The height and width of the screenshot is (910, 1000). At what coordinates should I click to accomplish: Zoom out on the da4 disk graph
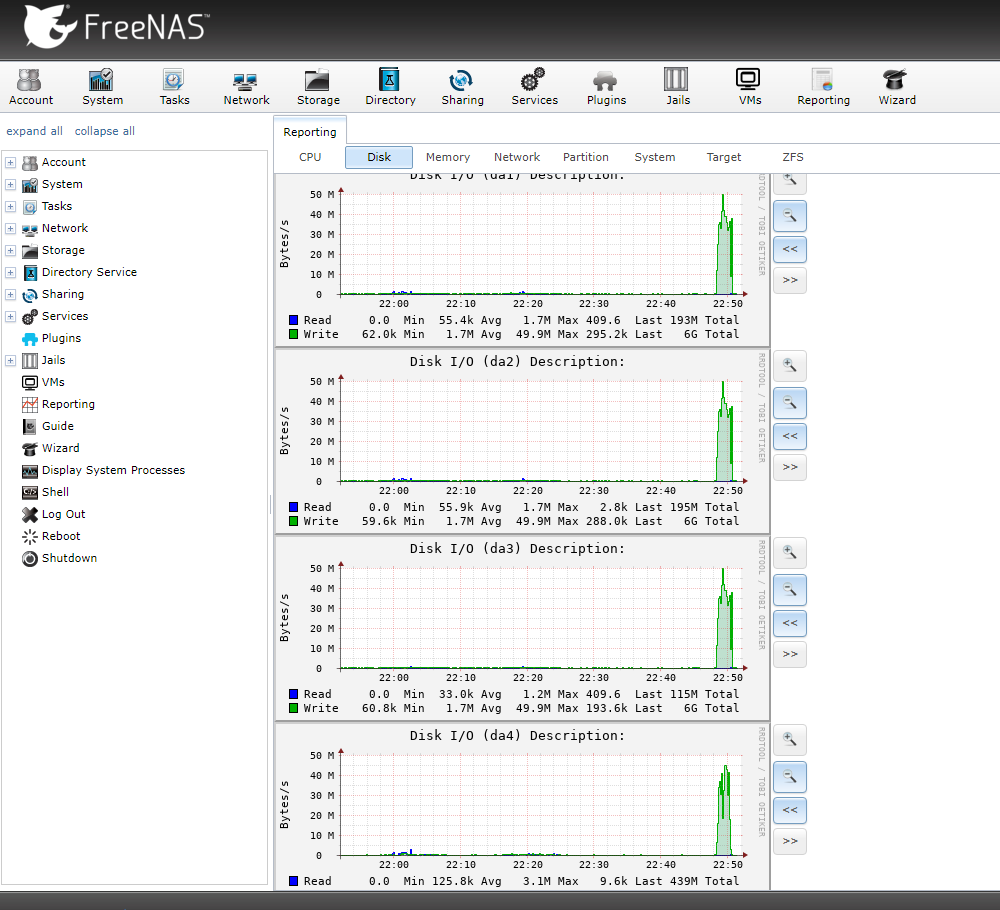click(790, 777)
